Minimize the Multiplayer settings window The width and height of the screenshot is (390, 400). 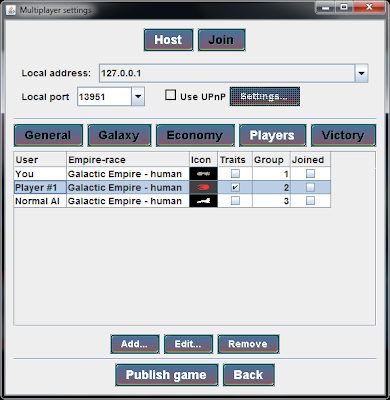coord(326,7)
